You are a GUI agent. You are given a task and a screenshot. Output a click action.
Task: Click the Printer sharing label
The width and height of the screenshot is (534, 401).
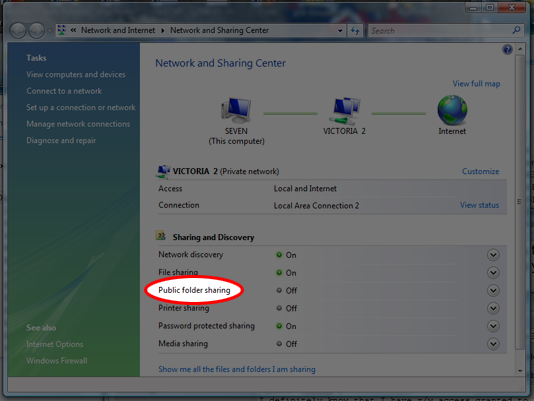(184, 308)
